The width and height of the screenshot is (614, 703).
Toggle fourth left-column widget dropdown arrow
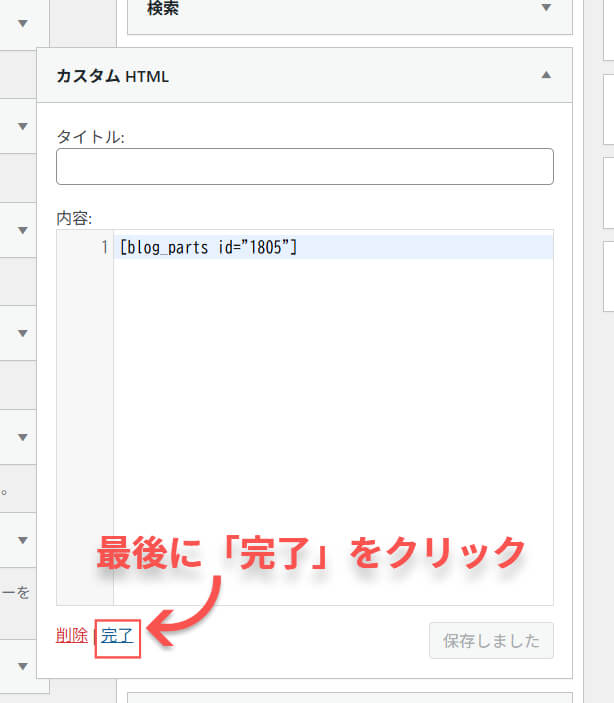pyautogui.click(x=22, y=333)
